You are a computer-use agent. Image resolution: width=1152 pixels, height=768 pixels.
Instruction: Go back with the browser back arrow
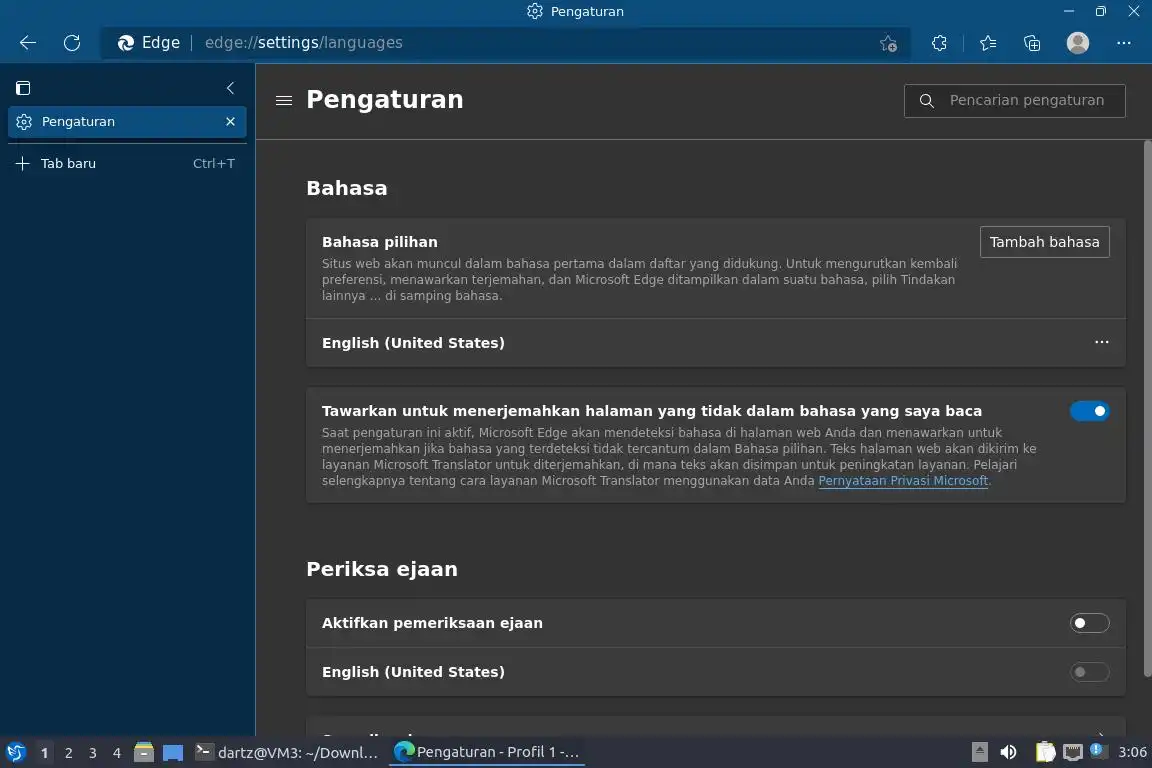tap(28, 43)
